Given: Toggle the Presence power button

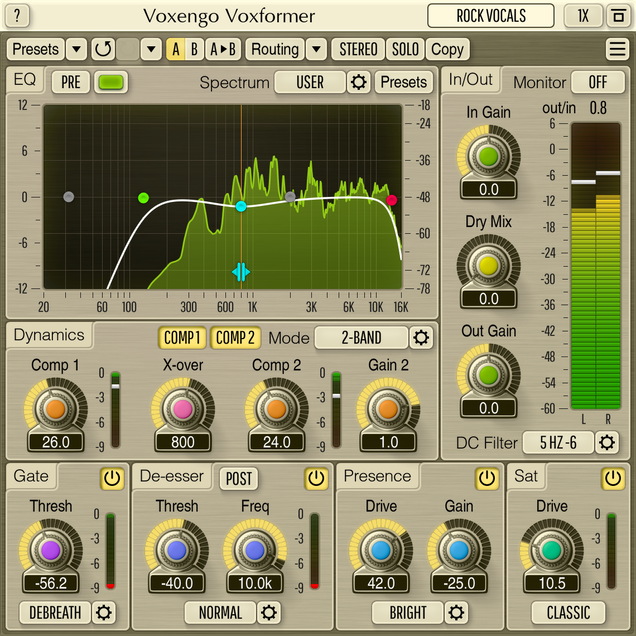Looking at the screenshot, I should coord(487,479).
